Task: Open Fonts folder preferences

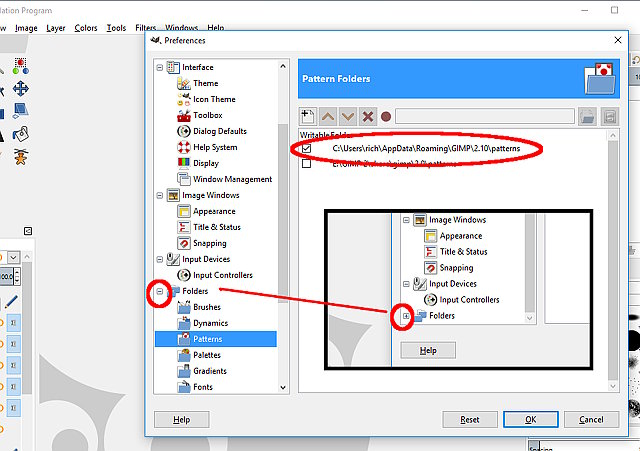Action: coord(203,387)
